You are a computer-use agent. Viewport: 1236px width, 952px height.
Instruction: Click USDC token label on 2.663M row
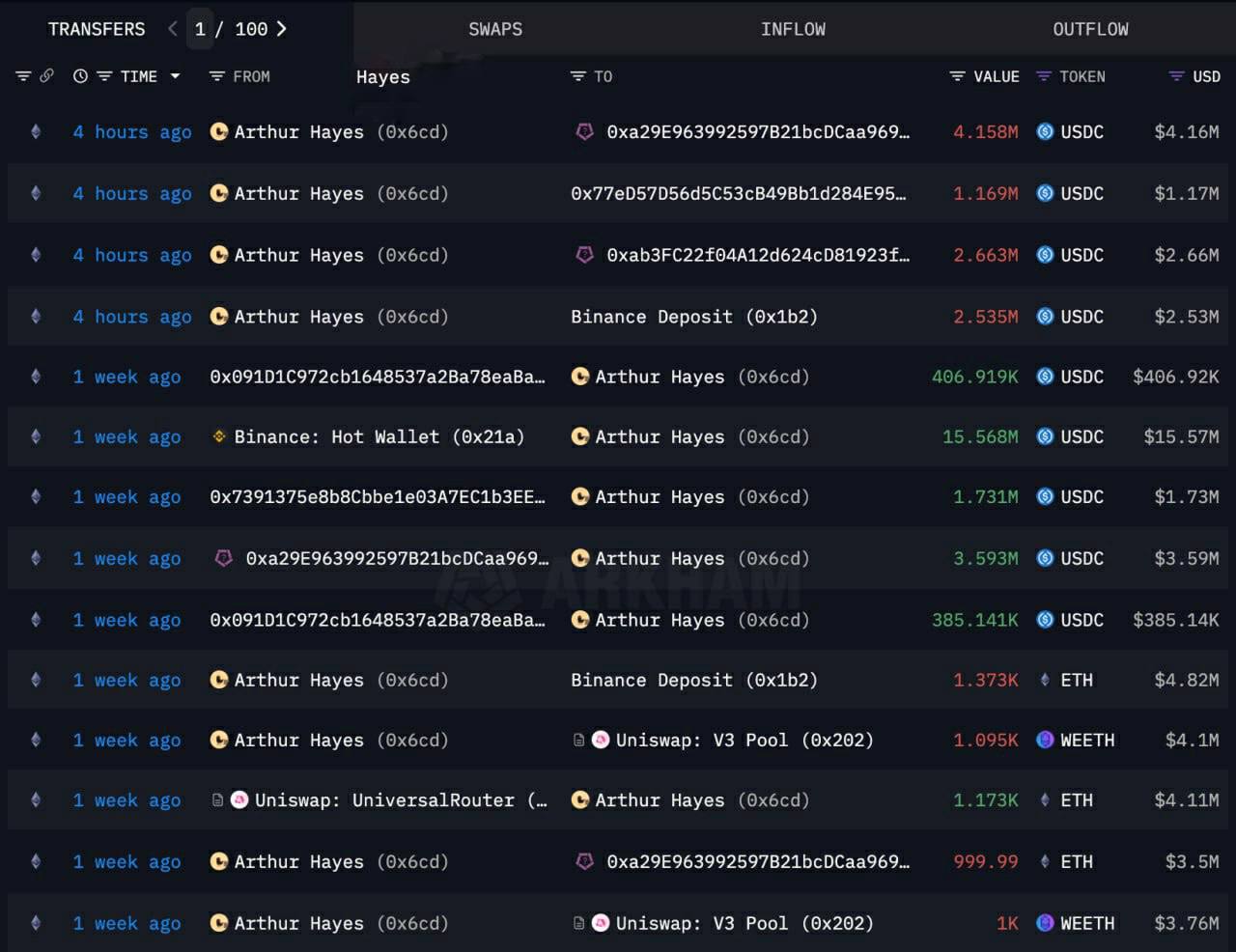[1081, 255]
